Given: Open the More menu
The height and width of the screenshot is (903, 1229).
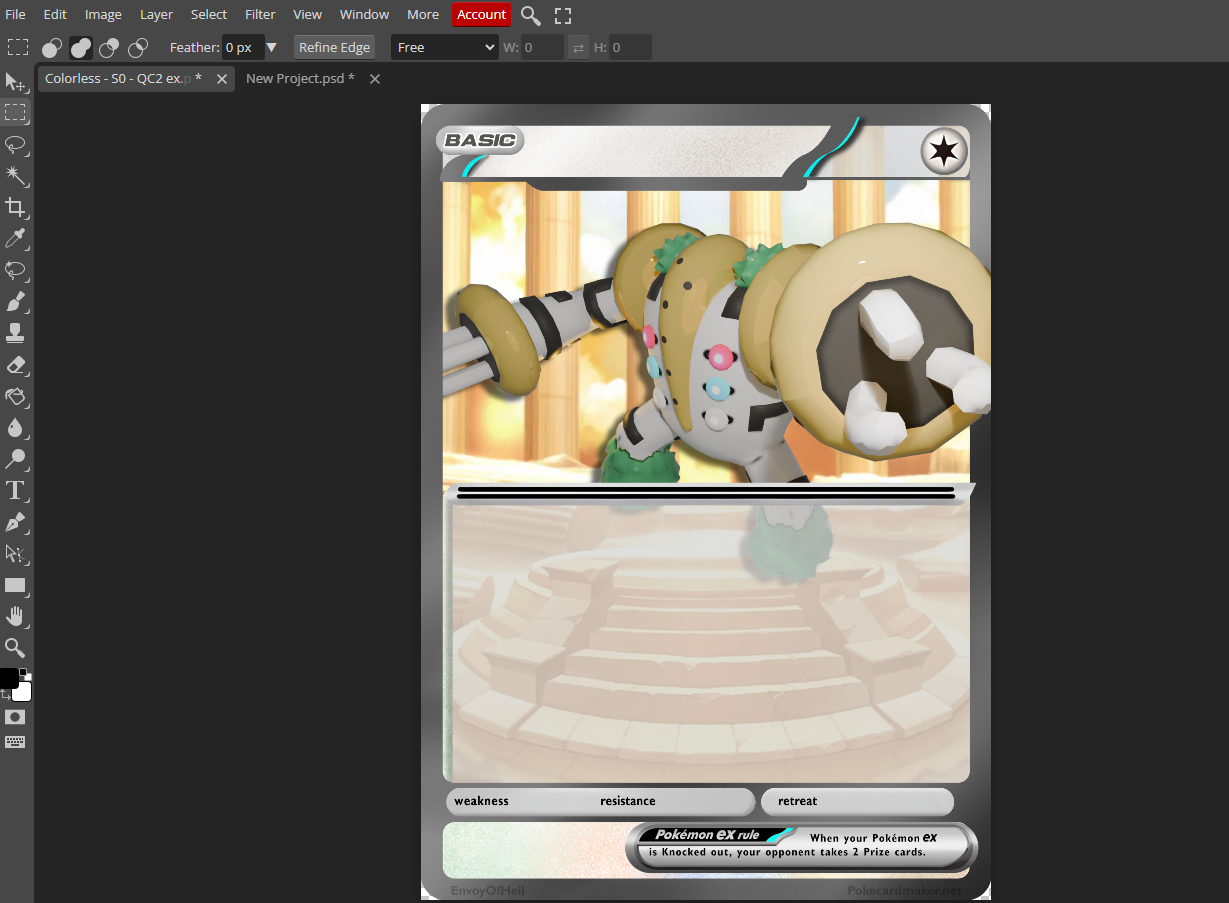Looking at the screenshot, I should tap(423, 14).
